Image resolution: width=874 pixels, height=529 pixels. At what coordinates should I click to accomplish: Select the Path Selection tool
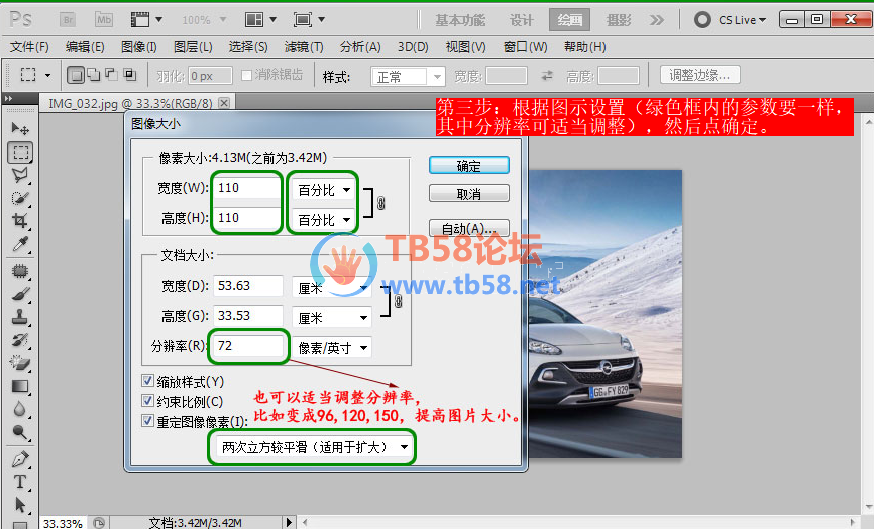(x=20, y=505)
